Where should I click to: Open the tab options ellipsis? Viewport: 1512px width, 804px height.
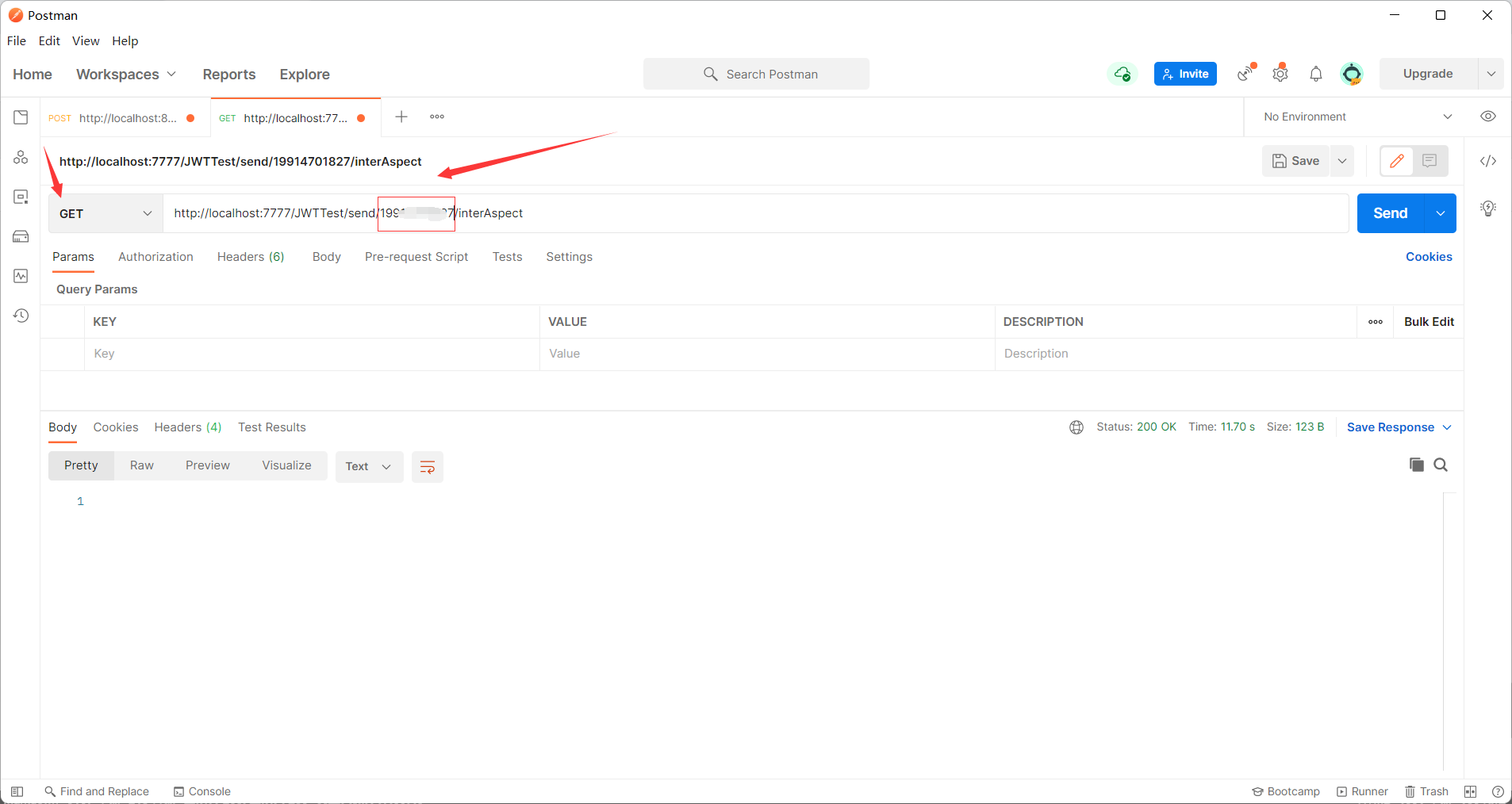(x=437, y=117)
